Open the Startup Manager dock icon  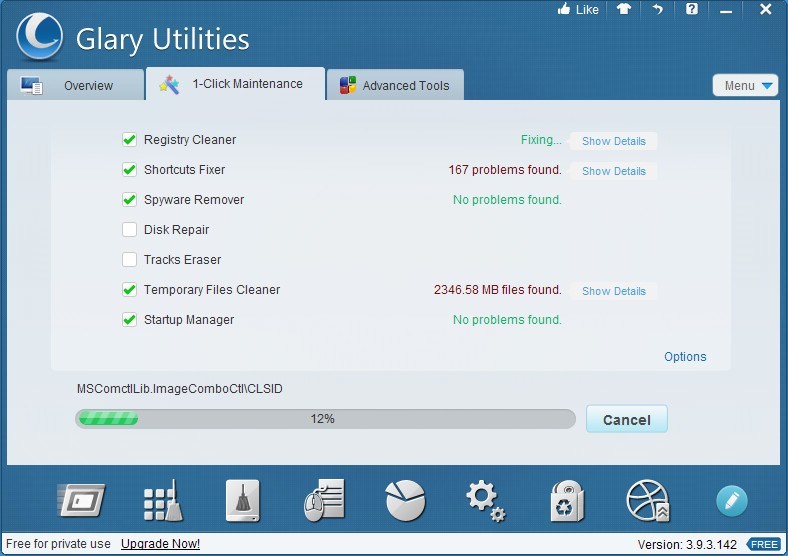[x=81, y=501]
